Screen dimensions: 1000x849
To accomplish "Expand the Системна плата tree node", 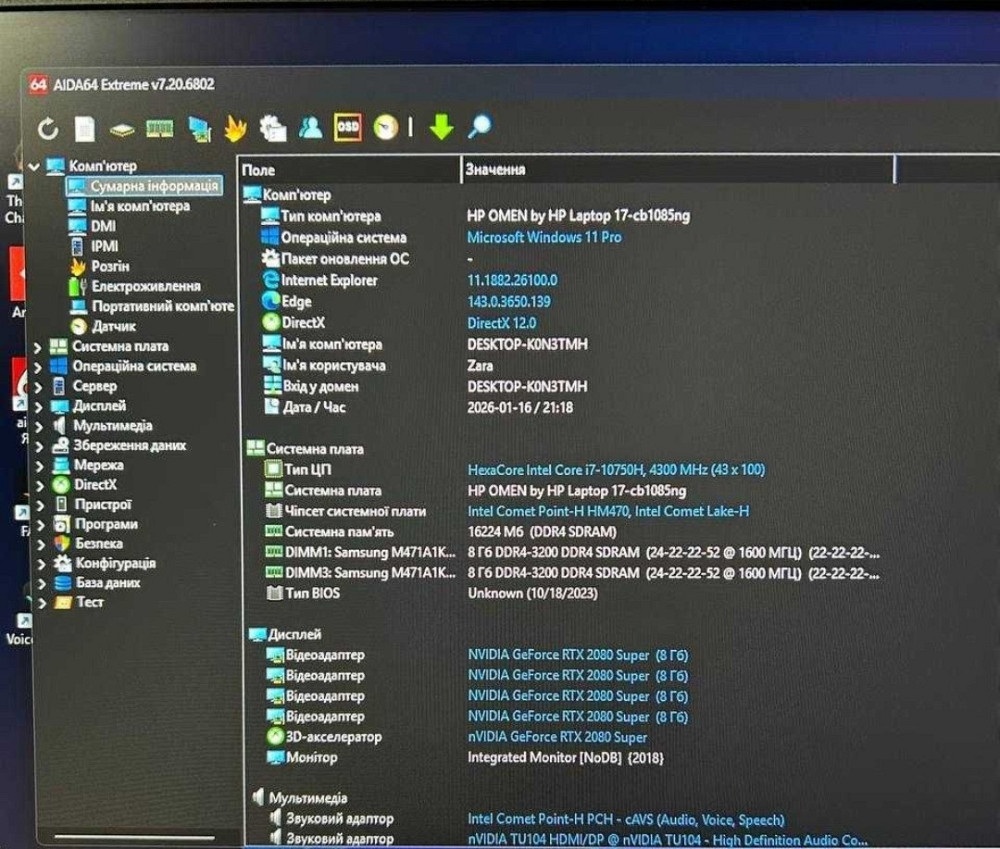I will [38, 347].
